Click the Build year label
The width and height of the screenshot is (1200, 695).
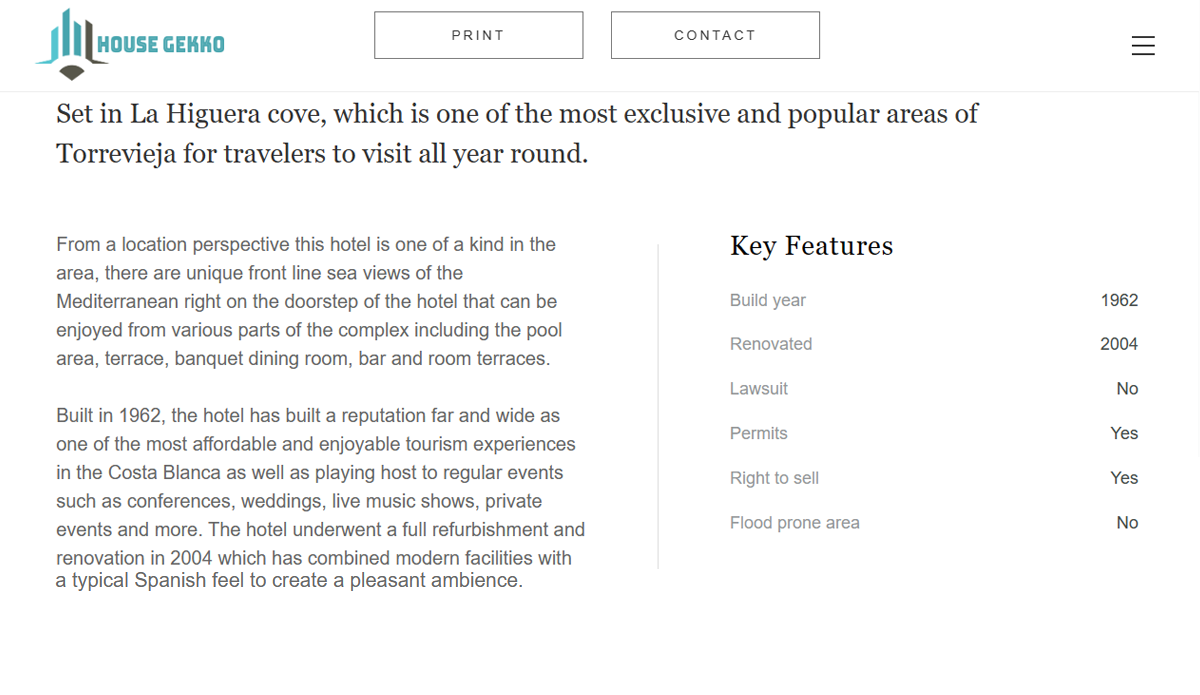point(767,300)
